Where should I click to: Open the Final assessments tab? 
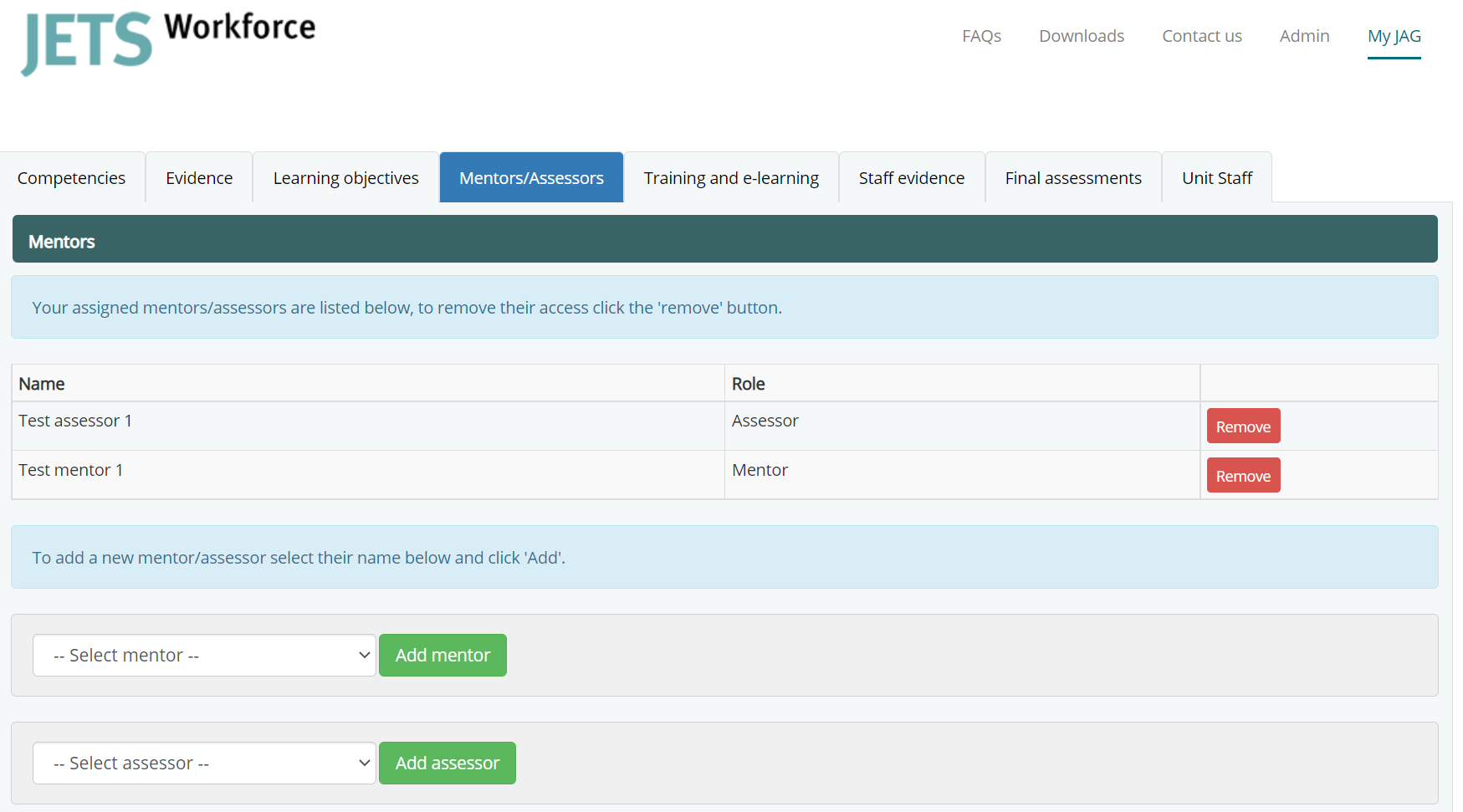[x=1072, y=178]
